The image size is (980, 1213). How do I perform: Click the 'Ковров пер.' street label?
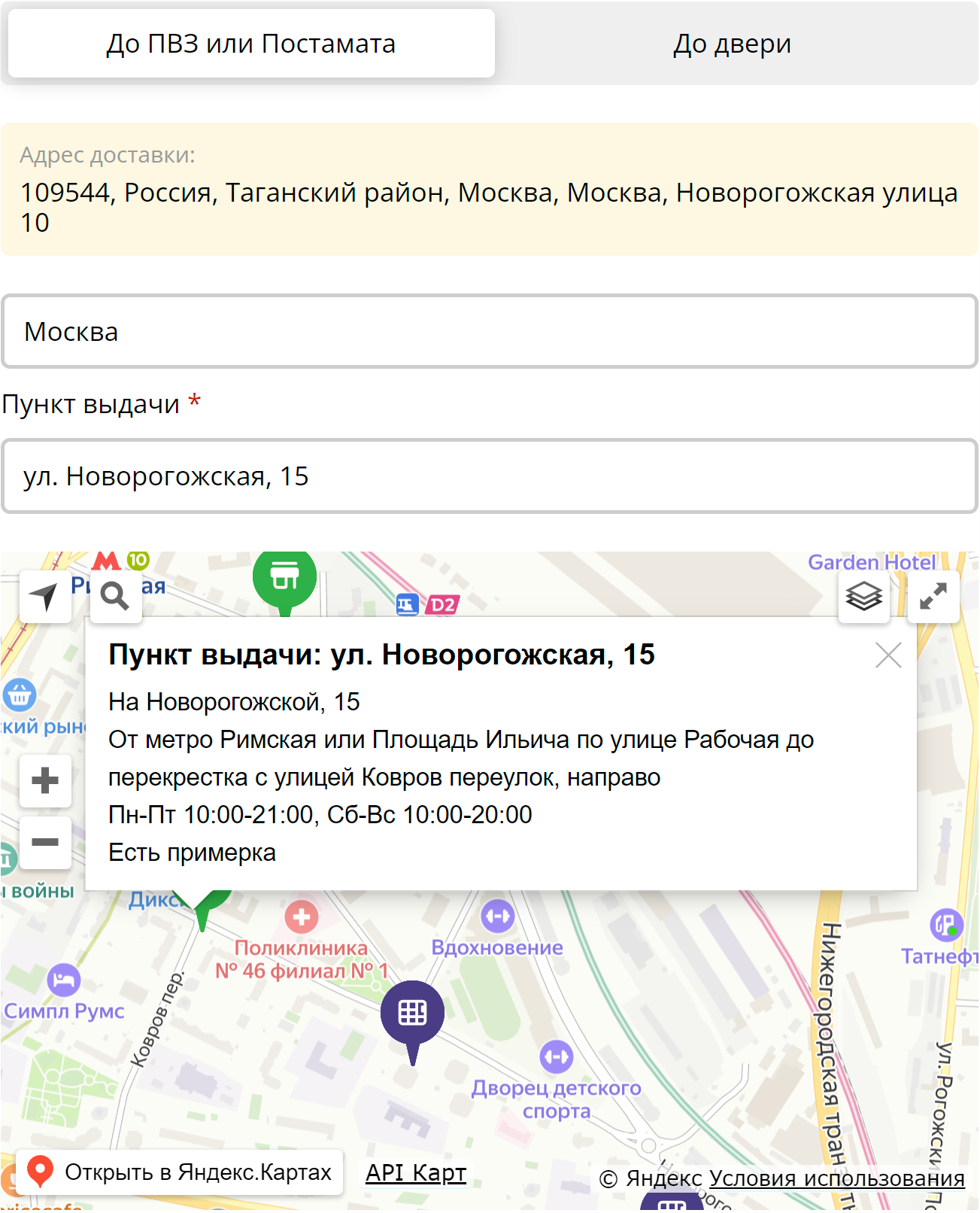(x=157, y=1020)
